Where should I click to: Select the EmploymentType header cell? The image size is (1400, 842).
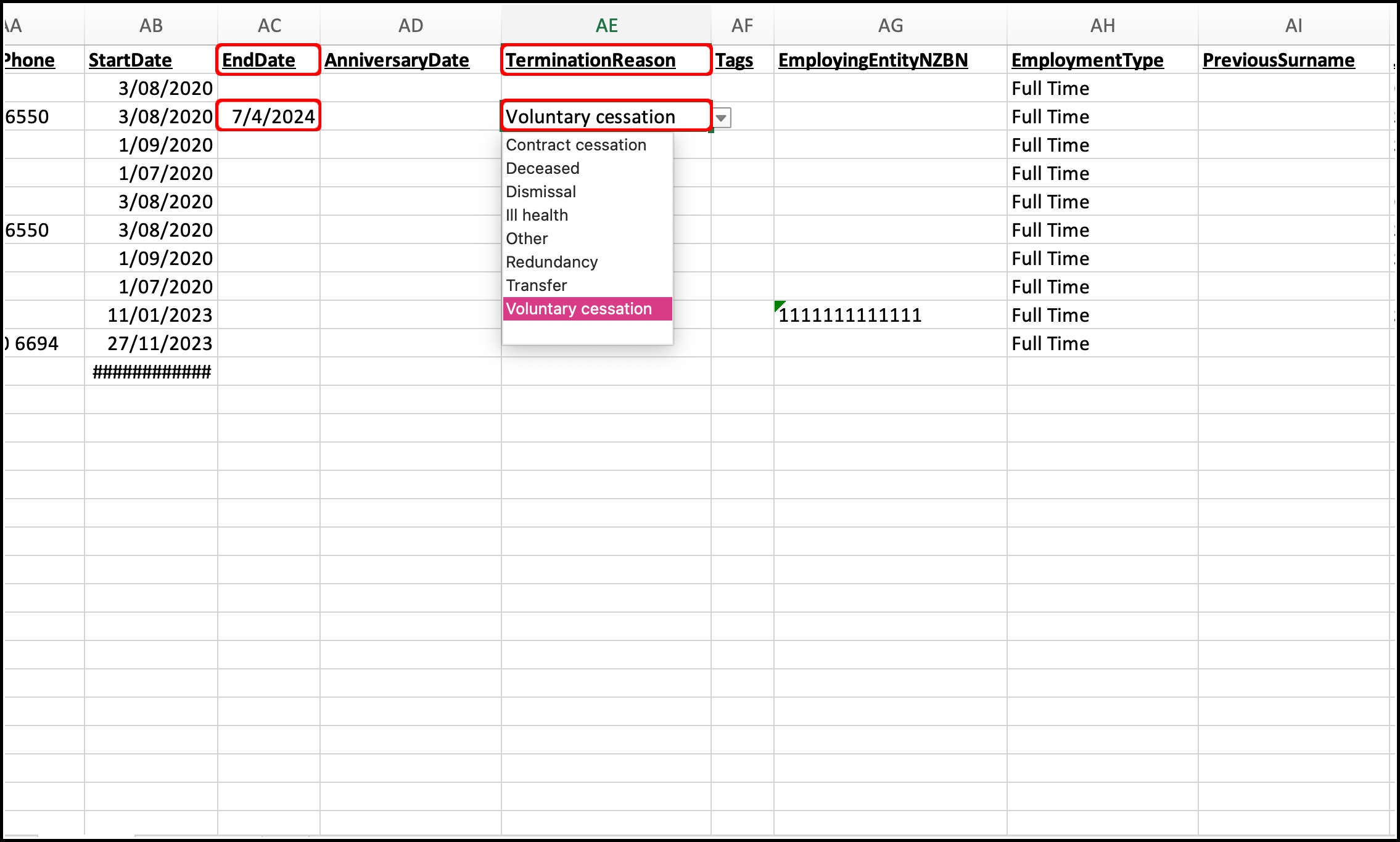(x=1102, y=60)
